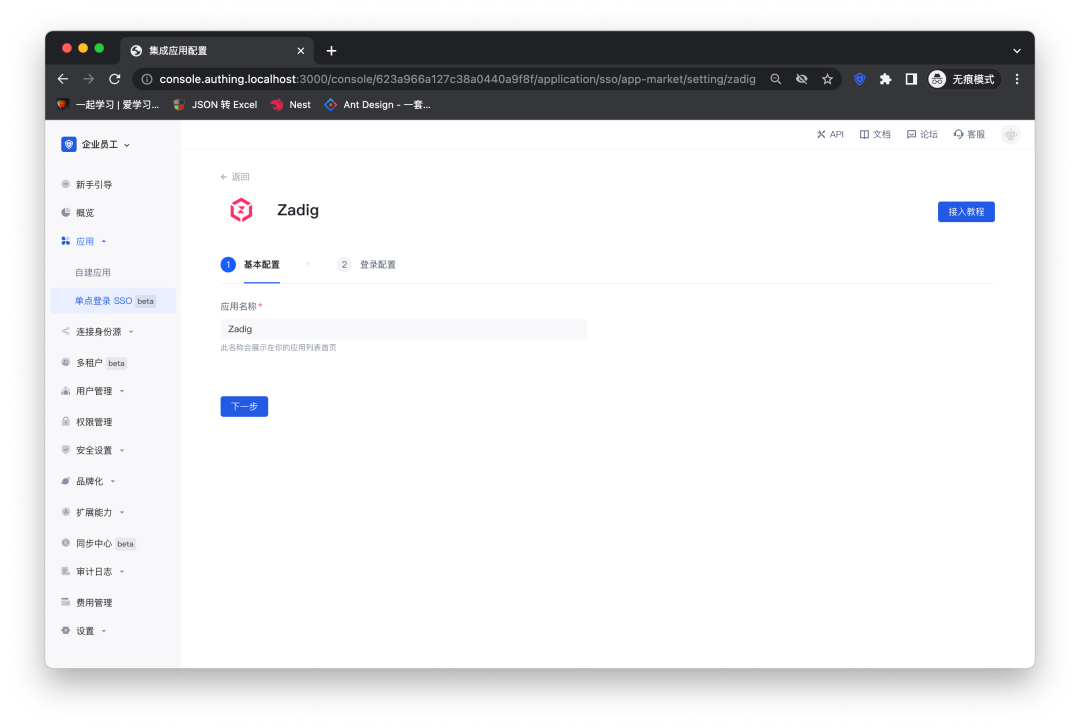Go back using the 返回 link
This screenshot has width=1080, height=728.
pos(235,177)
